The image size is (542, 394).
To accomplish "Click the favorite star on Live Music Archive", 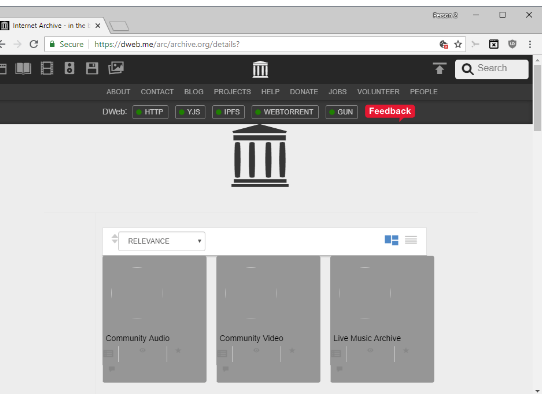I will point(406,350).
